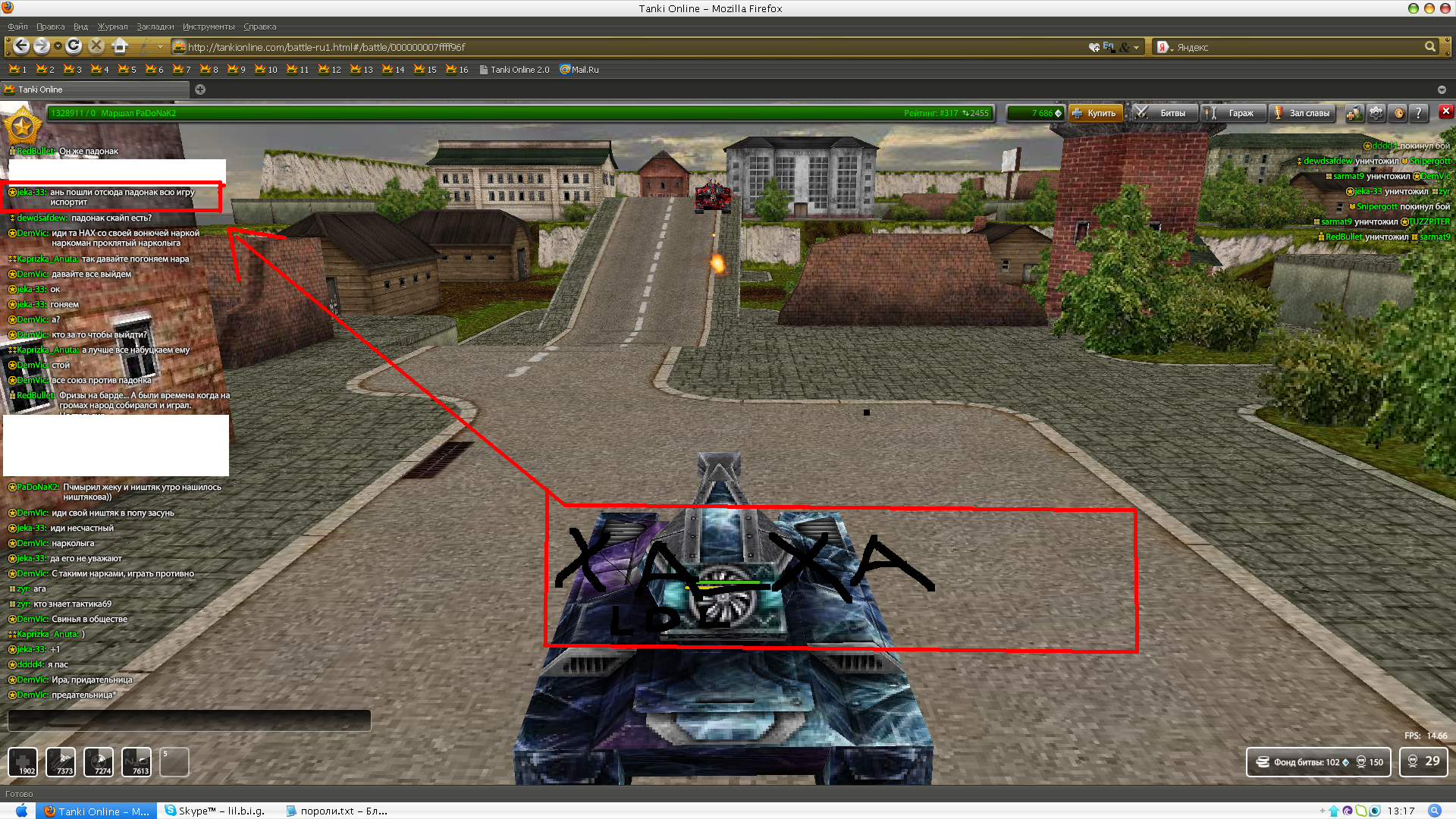This screenshot has height=819, width=1456.
Task: Click the Купить buy crystals button
Action: click(x=1095, y=113)
